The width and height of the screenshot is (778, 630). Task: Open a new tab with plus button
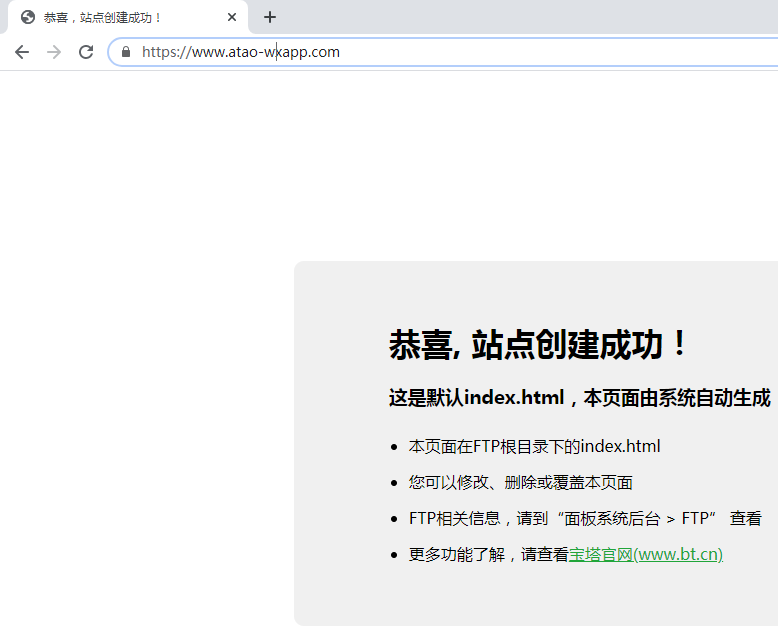click(269, 17)
